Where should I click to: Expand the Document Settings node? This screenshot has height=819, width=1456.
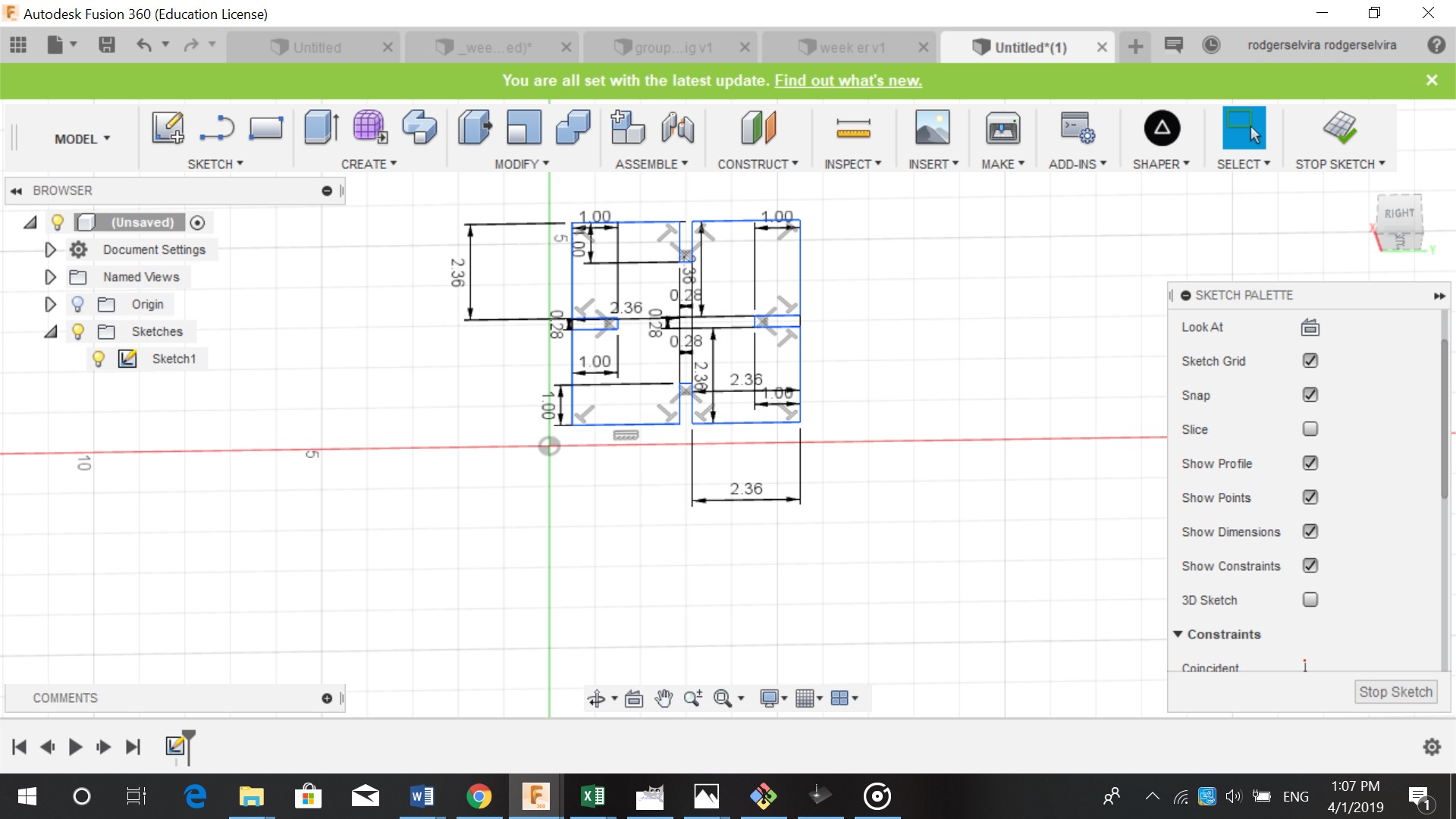[x=50, y=249]
